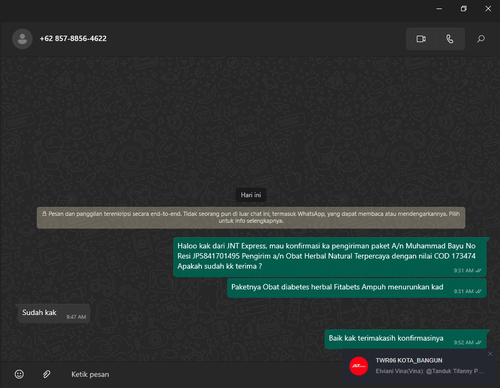Select the "Paketnya Obat diabetes herbal" message
Screen dimensions: 500x388
tap(357, 288)
